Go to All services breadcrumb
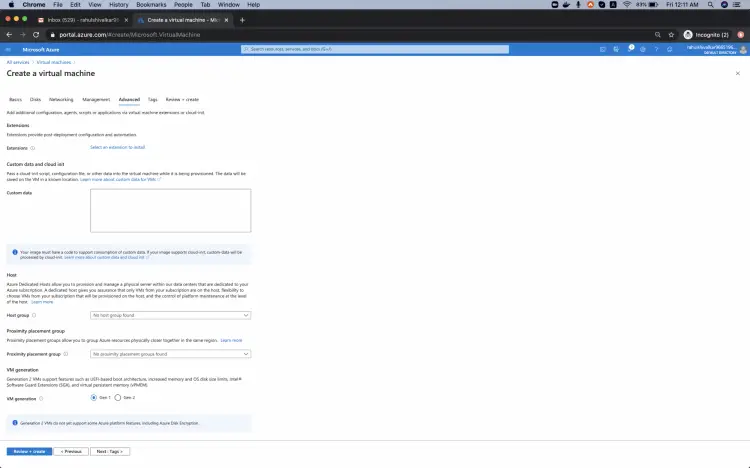 (18, 62)
